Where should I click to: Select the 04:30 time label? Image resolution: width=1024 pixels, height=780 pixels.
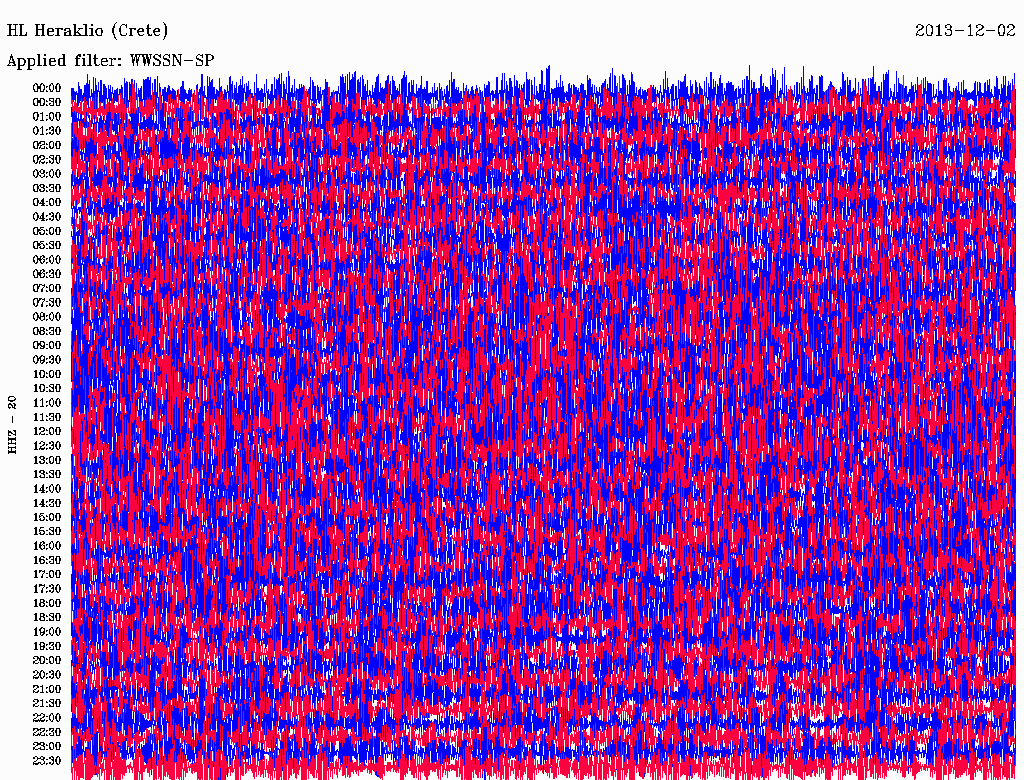(x=47, y=217)
